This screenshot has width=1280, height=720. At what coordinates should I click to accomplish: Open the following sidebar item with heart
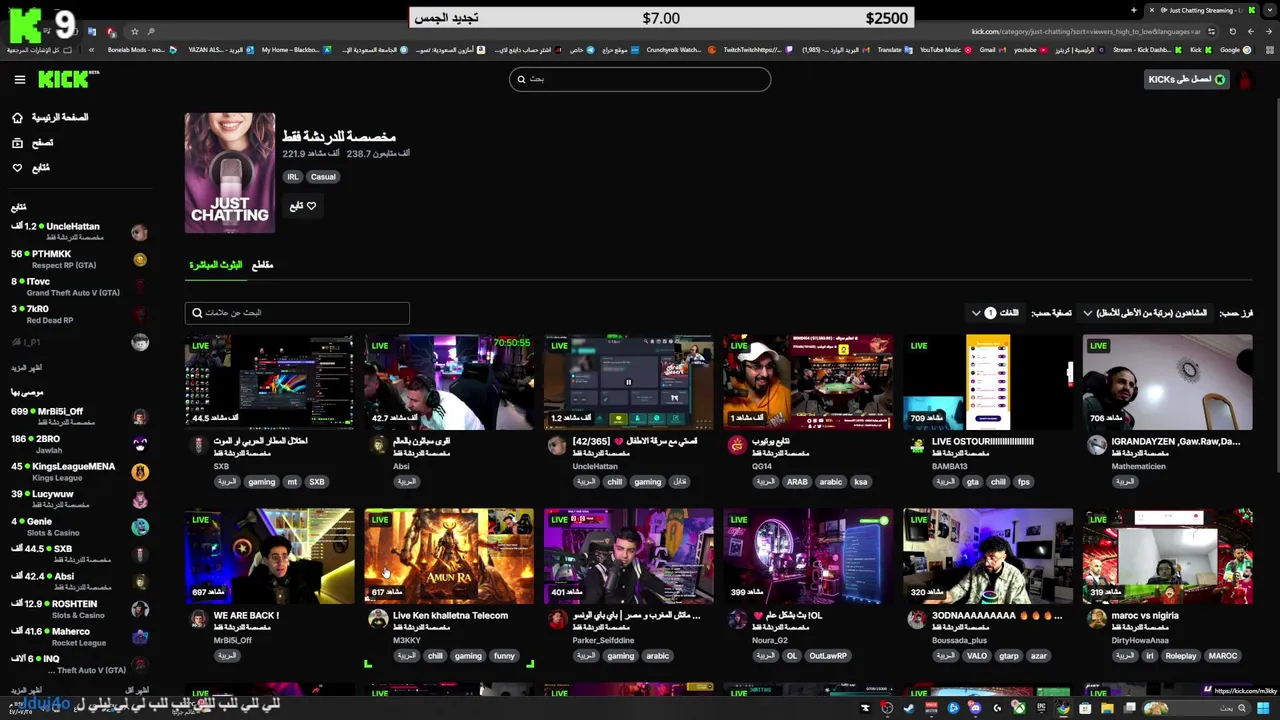click(x=31, y=168)
